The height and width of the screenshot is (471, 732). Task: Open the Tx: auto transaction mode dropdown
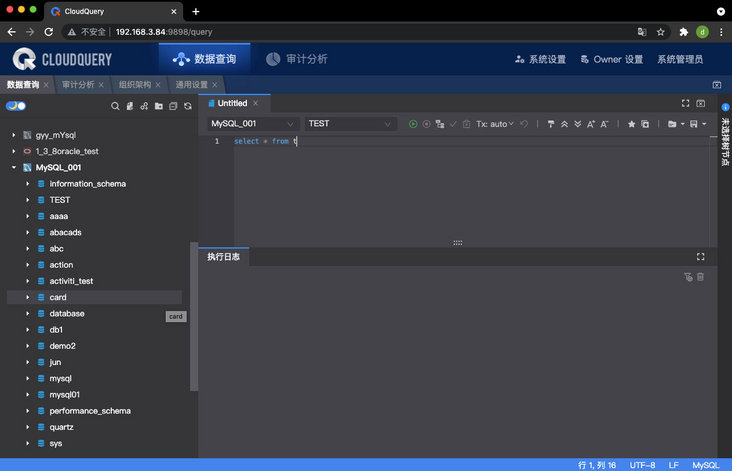pos(494,124)
